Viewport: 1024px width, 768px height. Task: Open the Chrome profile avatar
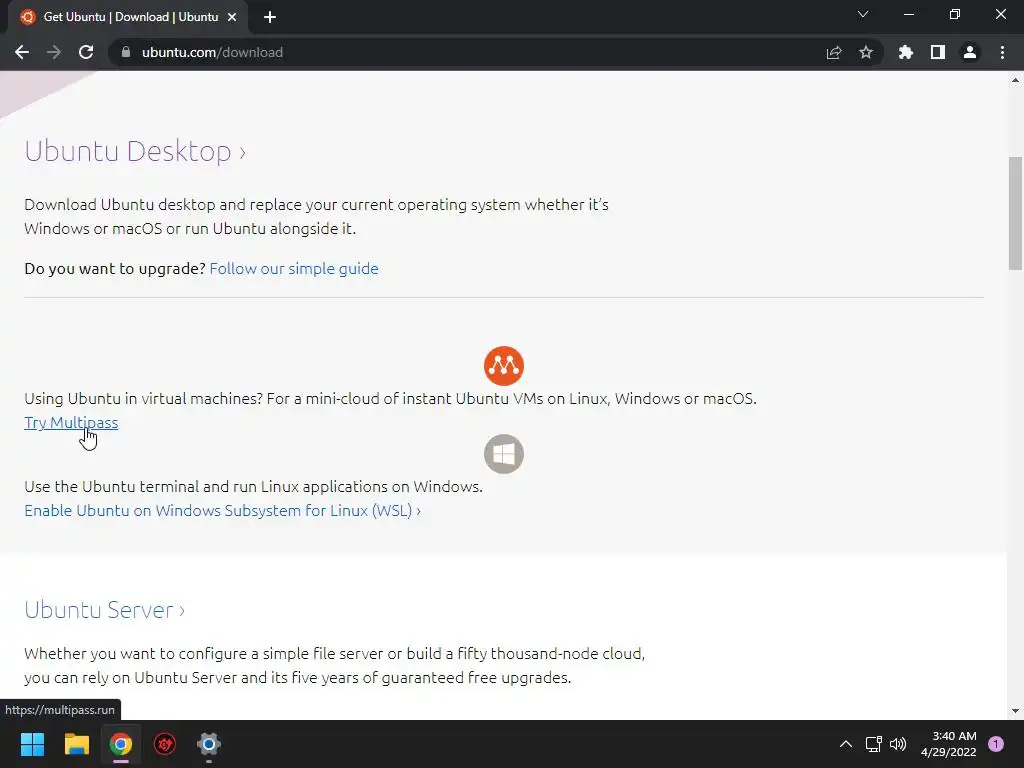[x=970, y=52]
